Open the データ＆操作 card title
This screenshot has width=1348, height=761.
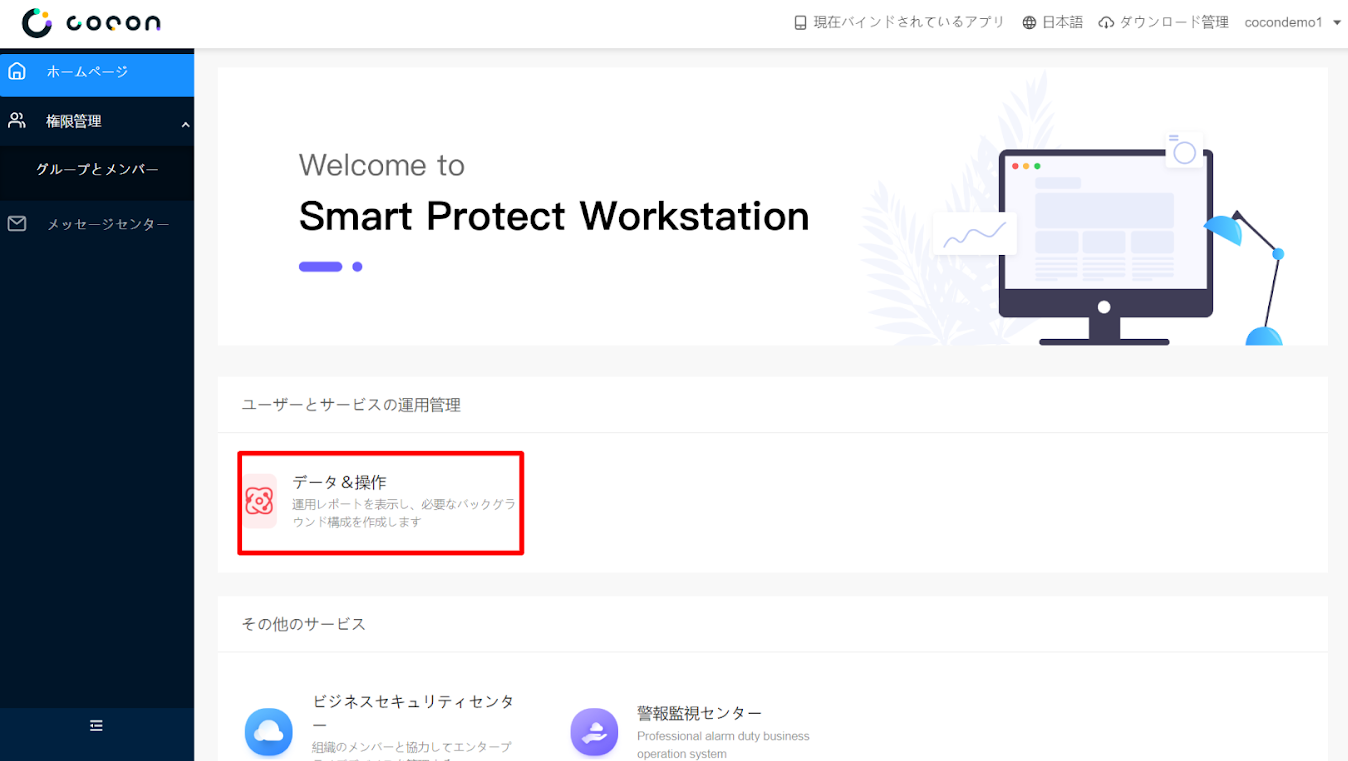coord(339,482)
